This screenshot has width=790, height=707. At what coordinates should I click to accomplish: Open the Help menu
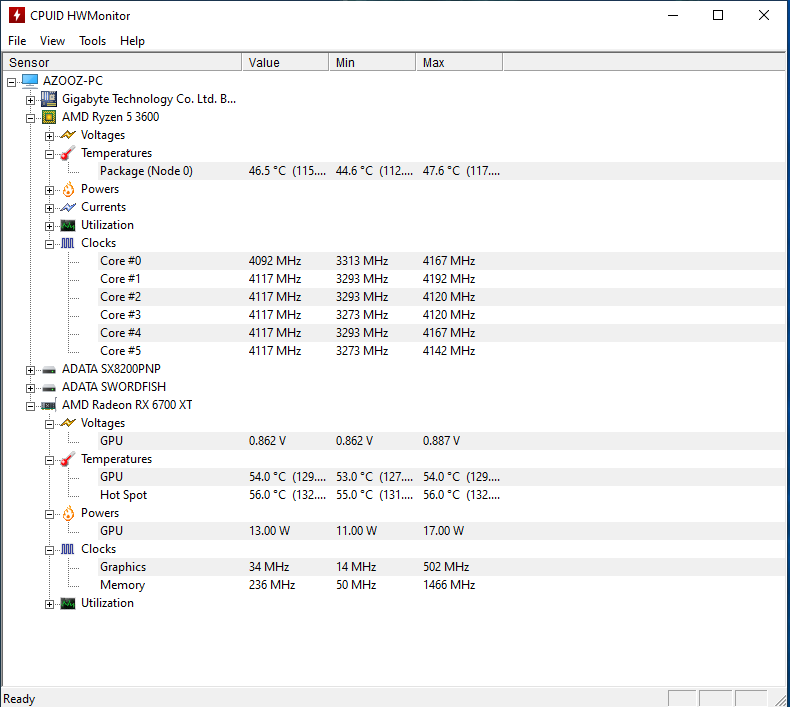(133, 41)
